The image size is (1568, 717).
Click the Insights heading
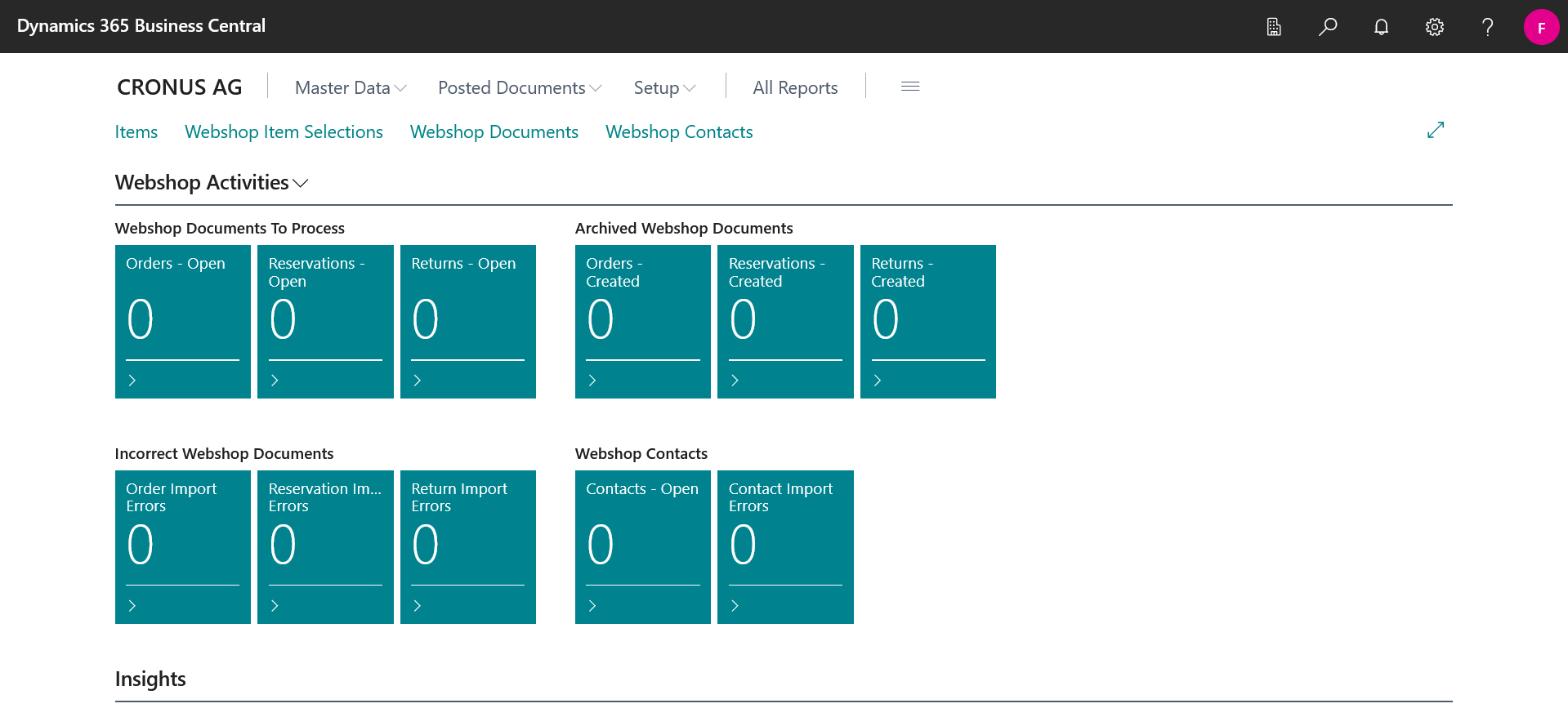[x=150, y=679]
